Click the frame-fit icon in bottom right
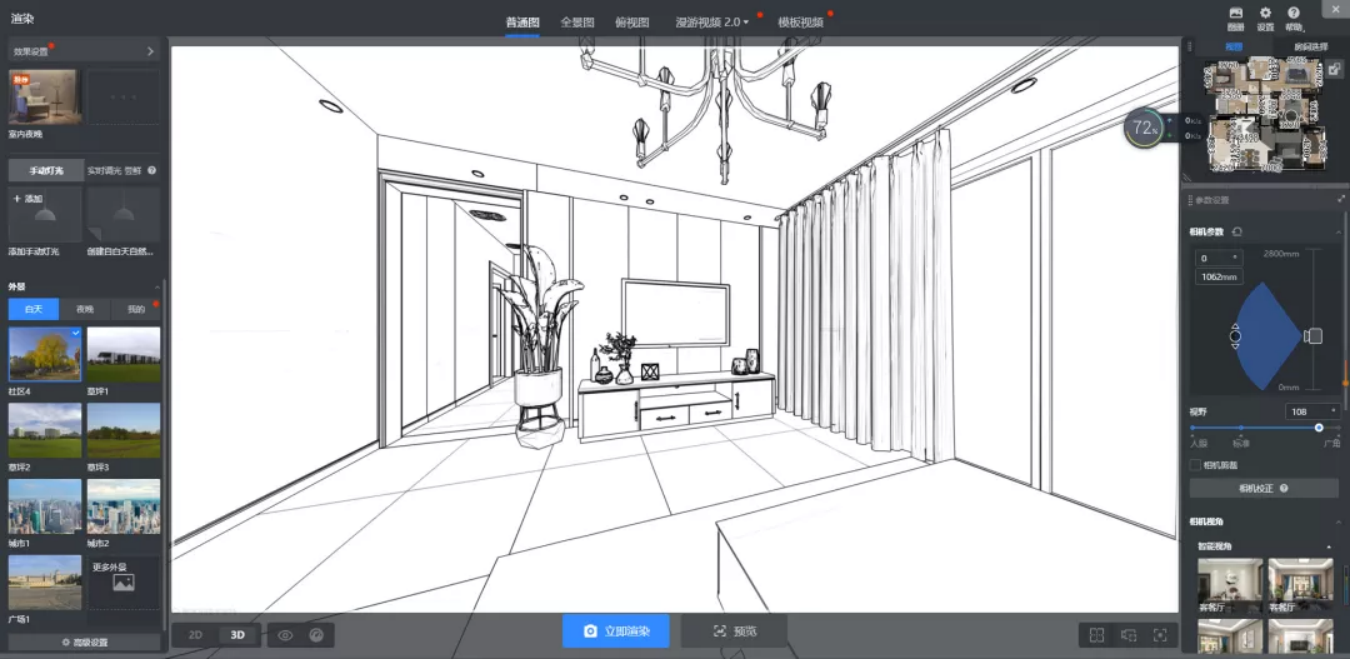Screen dimensions: 1350x659 (1097, 635)
